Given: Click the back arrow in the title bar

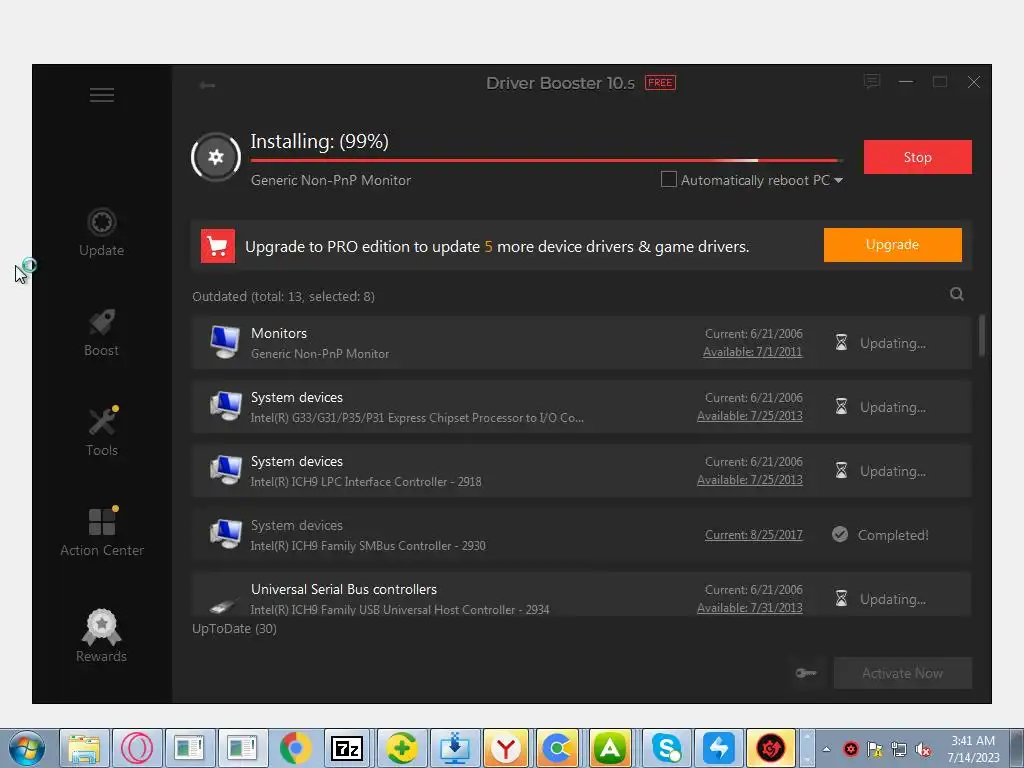Looking at the screenshot, I should (208, 85).
